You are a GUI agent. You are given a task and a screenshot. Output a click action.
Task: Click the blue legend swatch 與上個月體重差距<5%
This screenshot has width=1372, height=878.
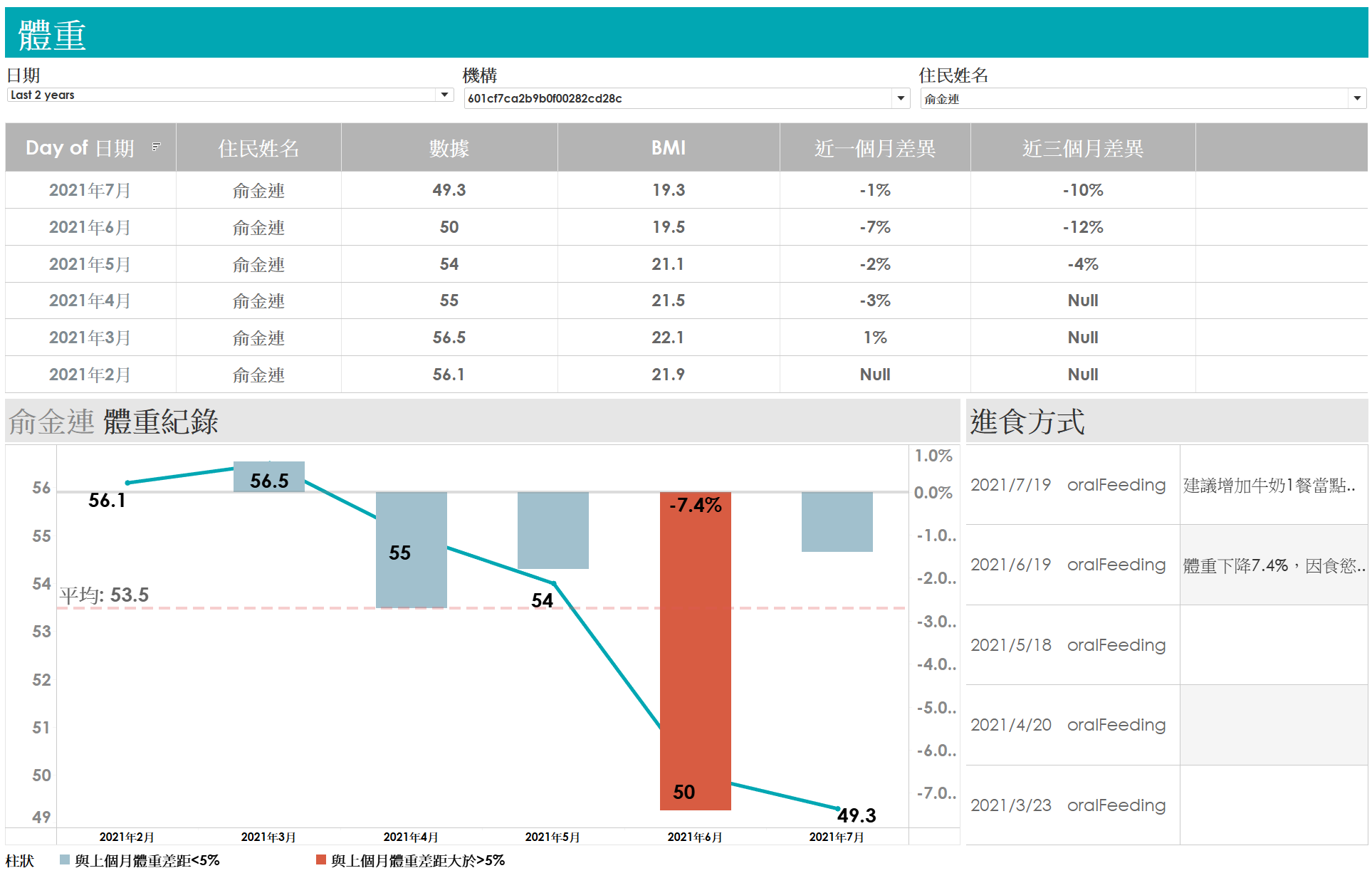pyautogui.click(x=65, y=859)
